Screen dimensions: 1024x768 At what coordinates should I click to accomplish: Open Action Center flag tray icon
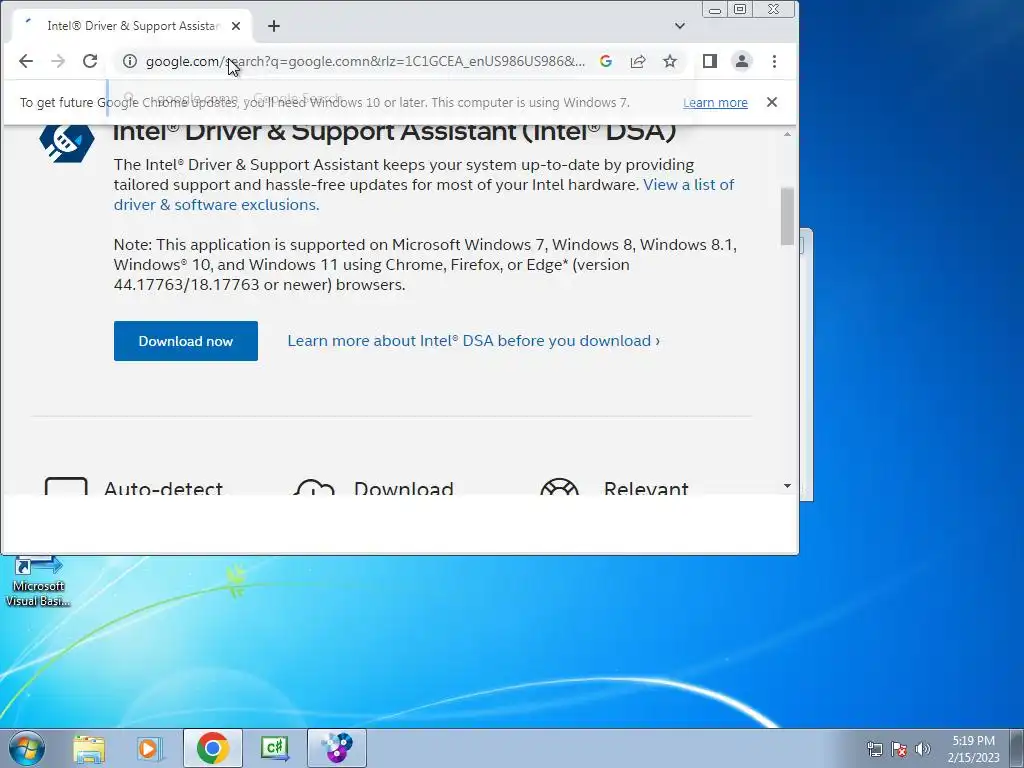(x=899, y=749)
